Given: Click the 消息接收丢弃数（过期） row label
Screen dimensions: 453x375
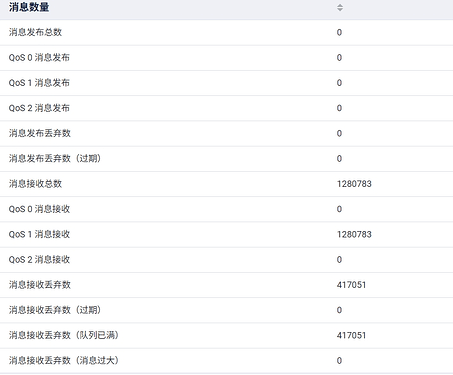Looking at the screenshot, I should click(55, 310).
